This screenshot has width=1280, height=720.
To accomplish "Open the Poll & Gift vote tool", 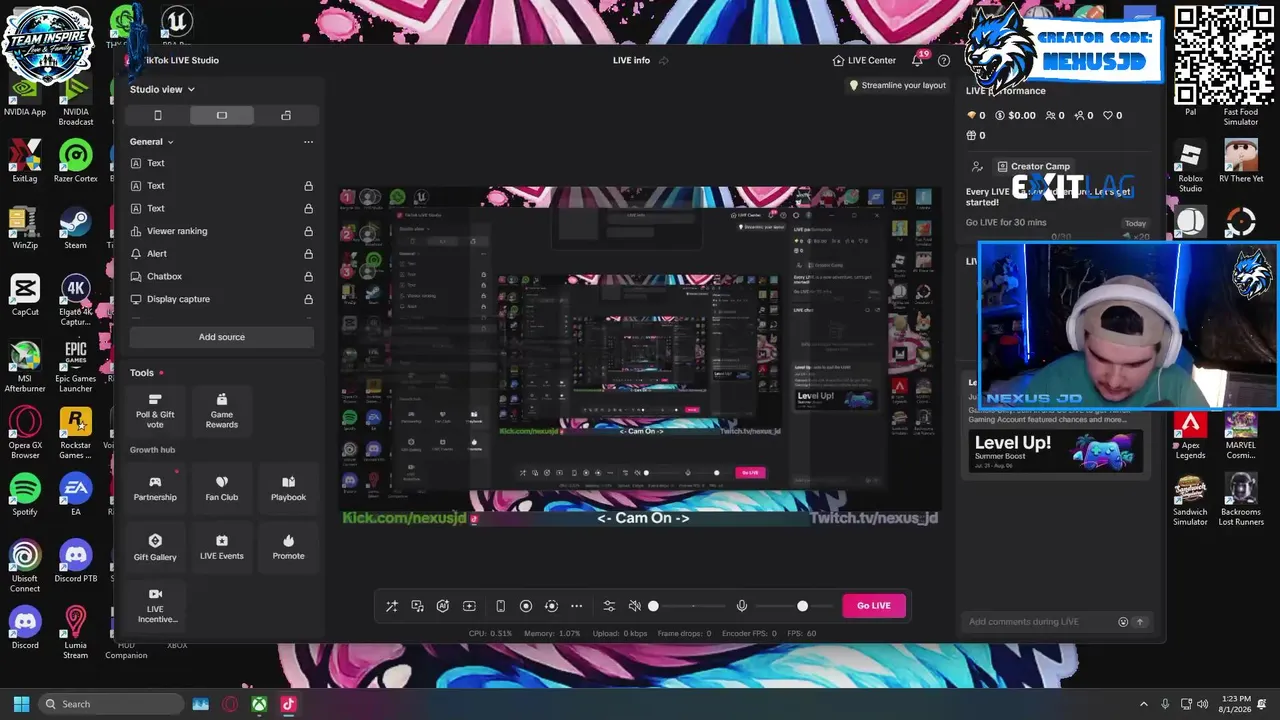I will tap(155, 411).
